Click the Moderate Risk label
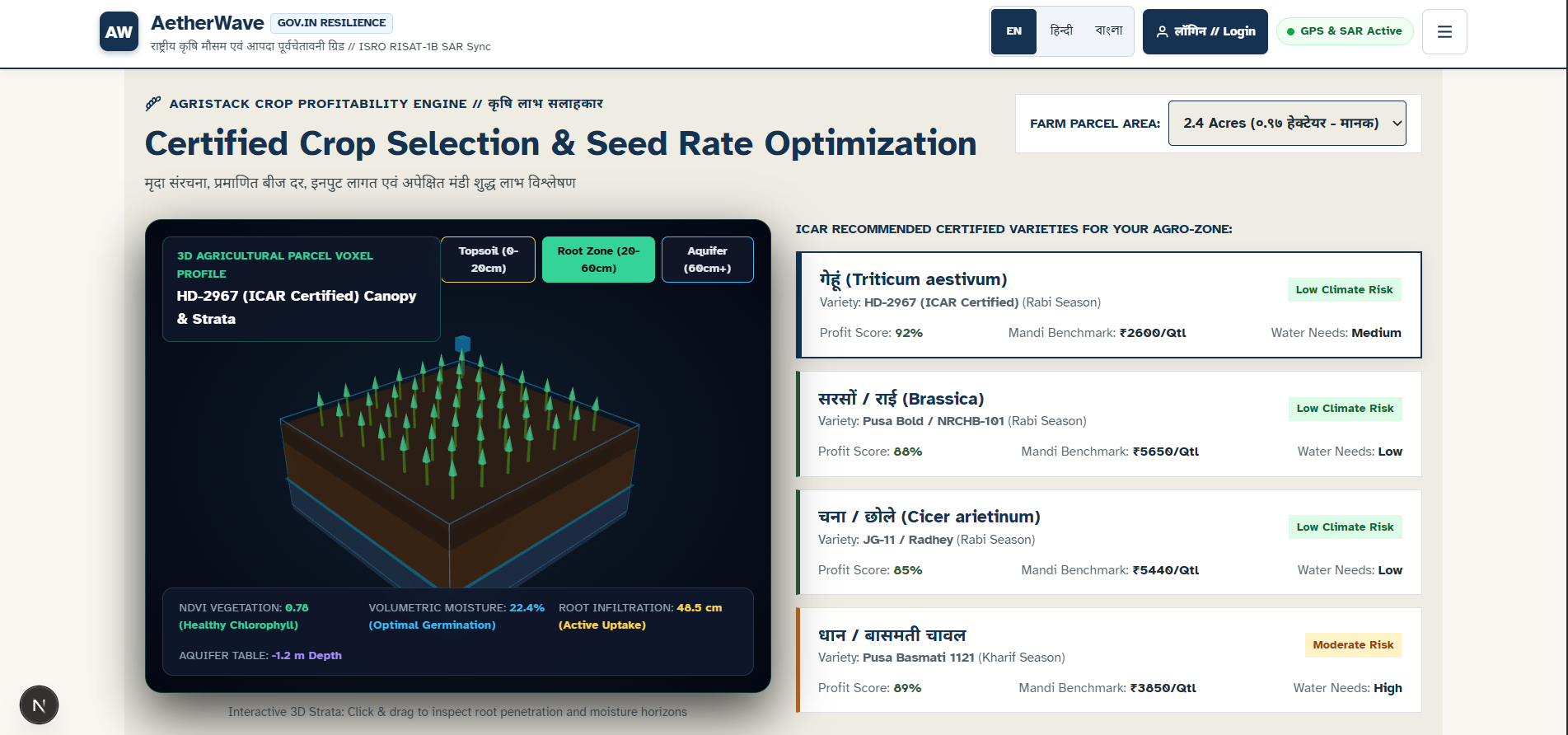1568x735 pixels. [x=1353, y=645]
